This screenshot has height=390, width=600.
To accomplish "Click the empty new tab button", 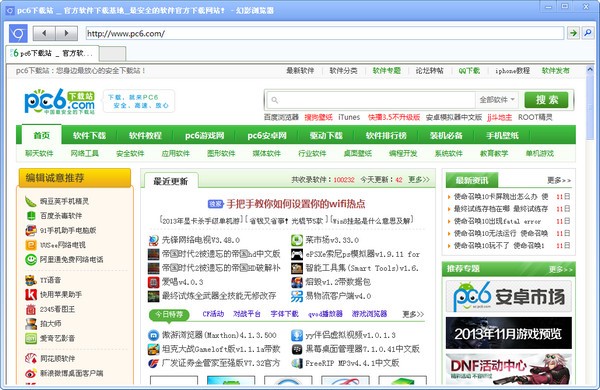I will click(x=112, y=54).
